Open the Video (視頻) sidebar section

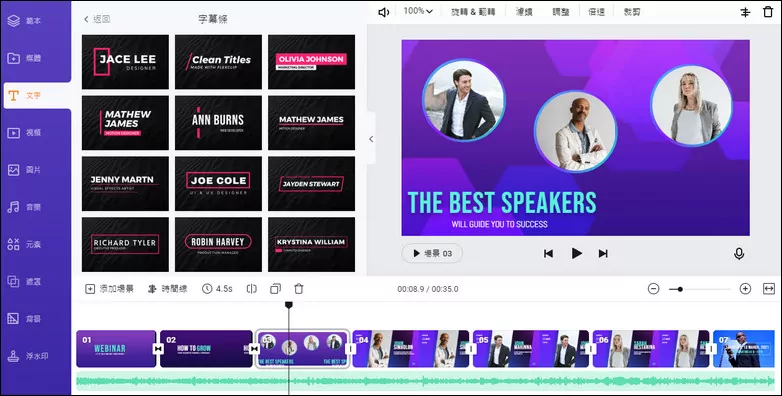click(x=25, y=133)
